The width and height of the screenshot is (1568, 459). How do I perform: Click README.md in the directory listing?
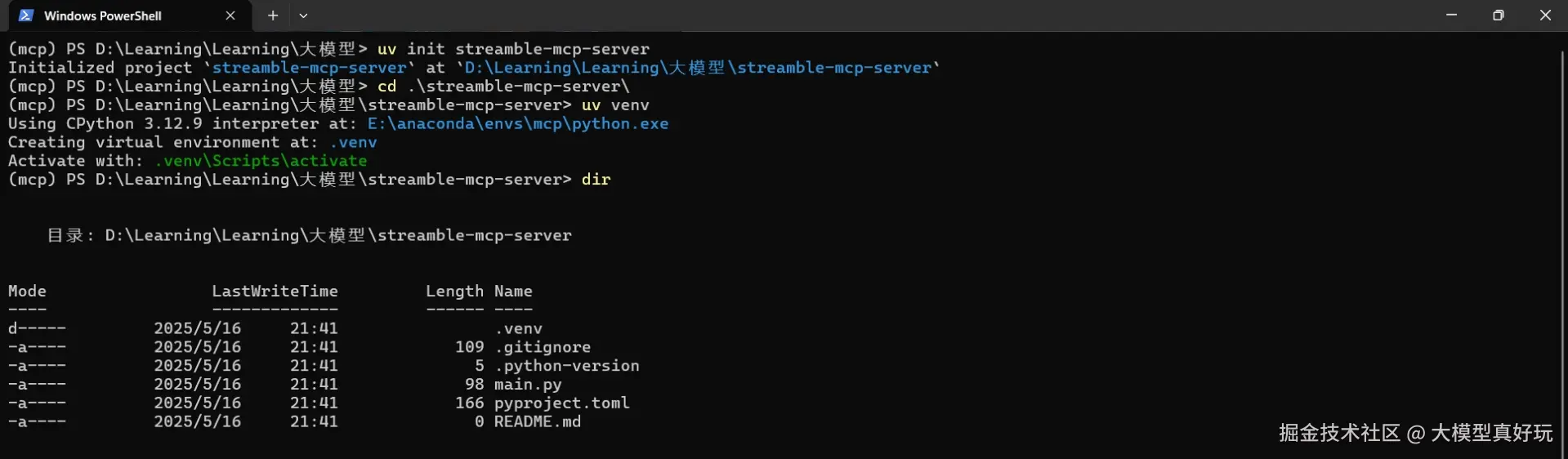(x=537, y=422)
